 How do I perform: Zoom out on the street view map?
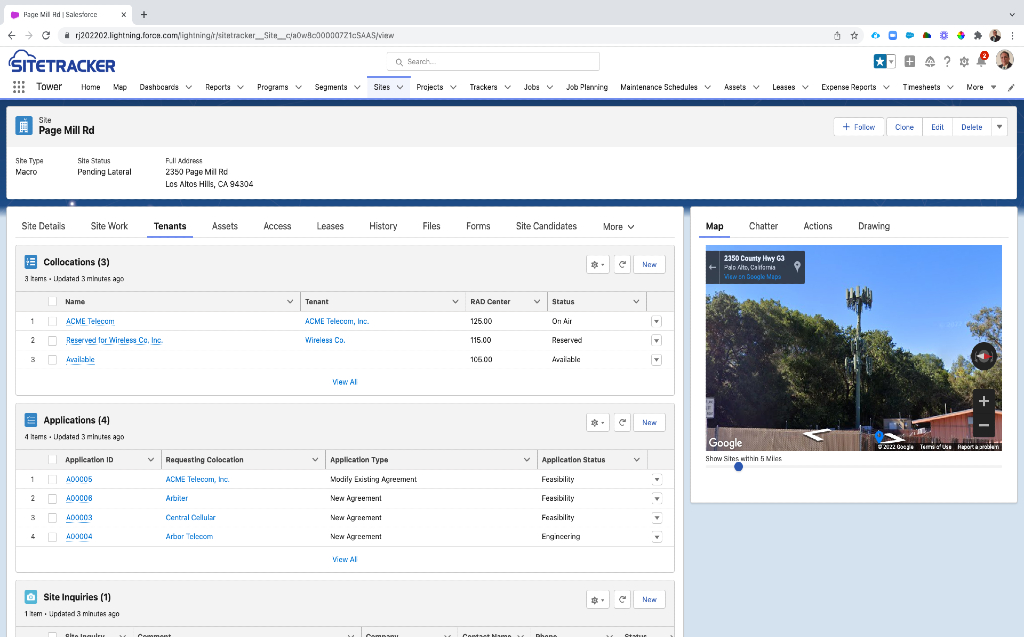[x=984, y=425]
